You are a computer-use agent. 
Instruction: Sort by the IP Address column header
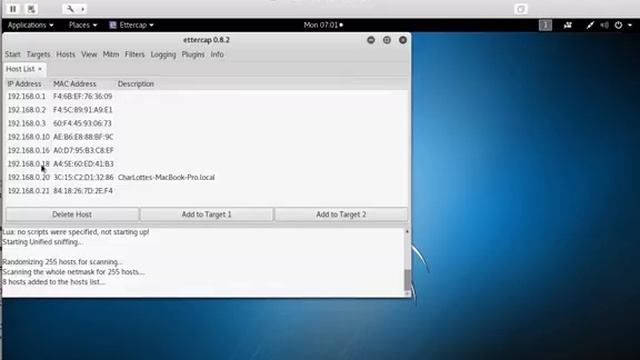click(x=24, y=84)
